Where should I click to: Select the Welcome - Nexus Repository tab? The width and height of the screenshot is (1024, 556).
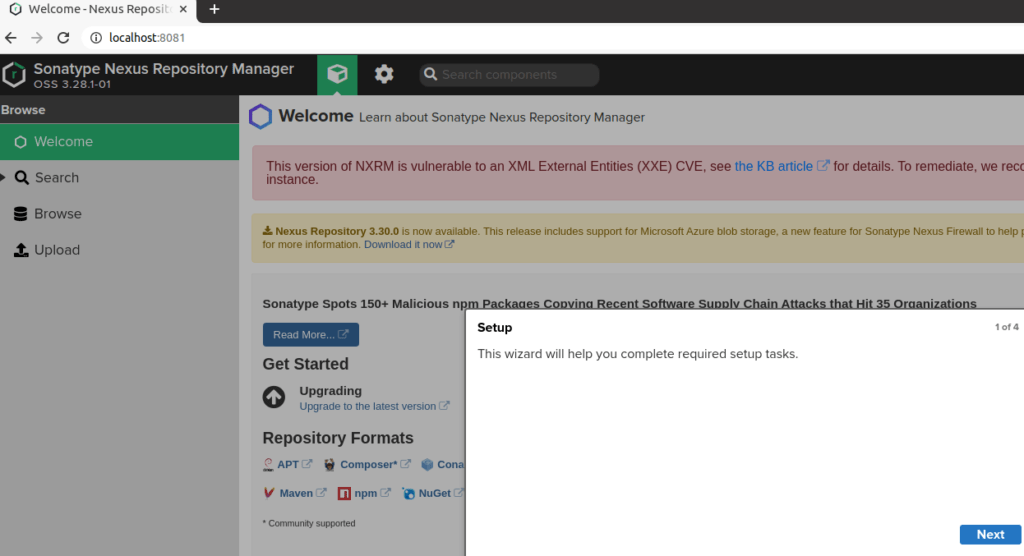pos(98,10)
